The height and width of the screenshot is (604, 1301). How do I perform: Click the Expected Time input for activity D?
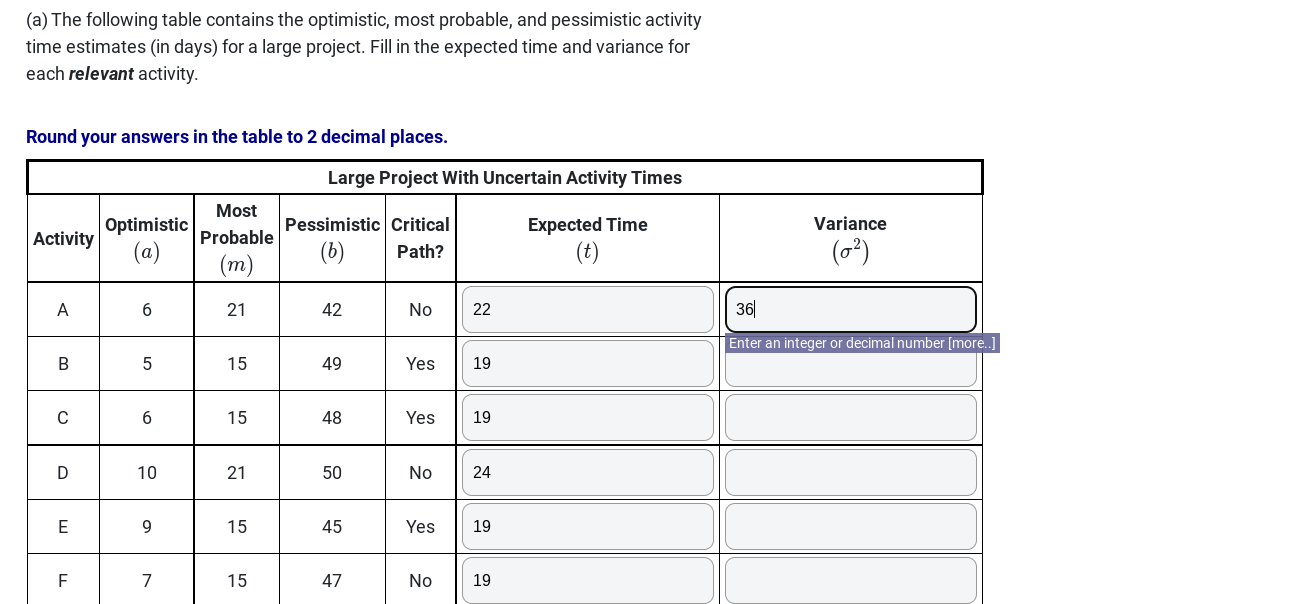pos(587,472)
